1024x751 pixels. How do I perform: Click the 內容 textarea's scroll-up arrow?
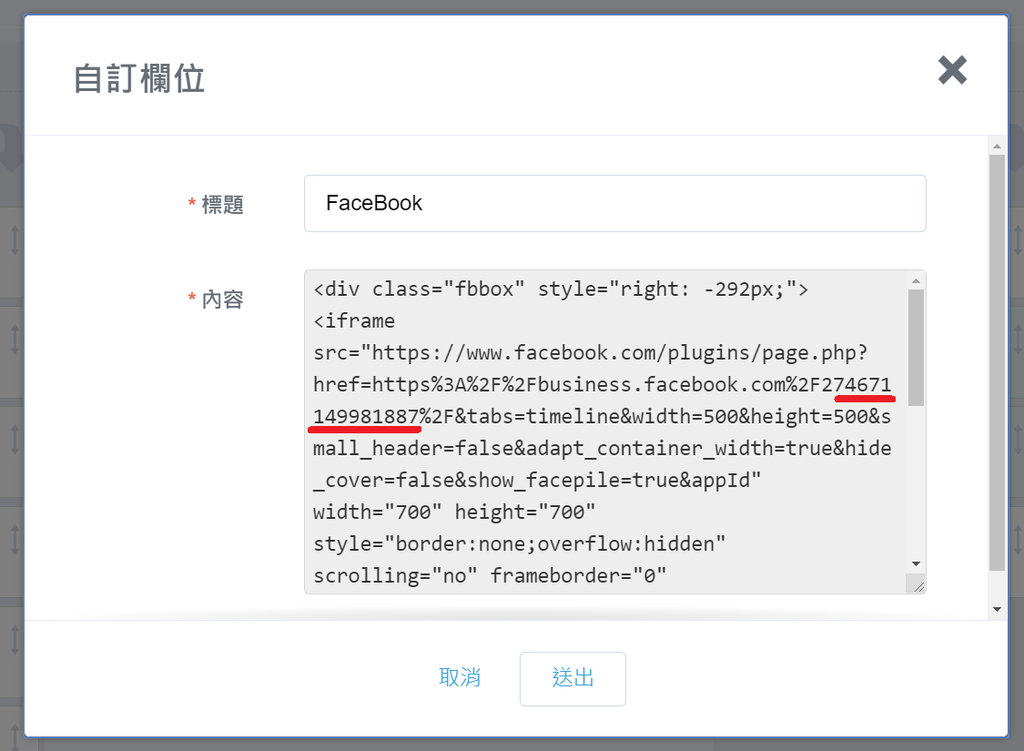[916, 280]
